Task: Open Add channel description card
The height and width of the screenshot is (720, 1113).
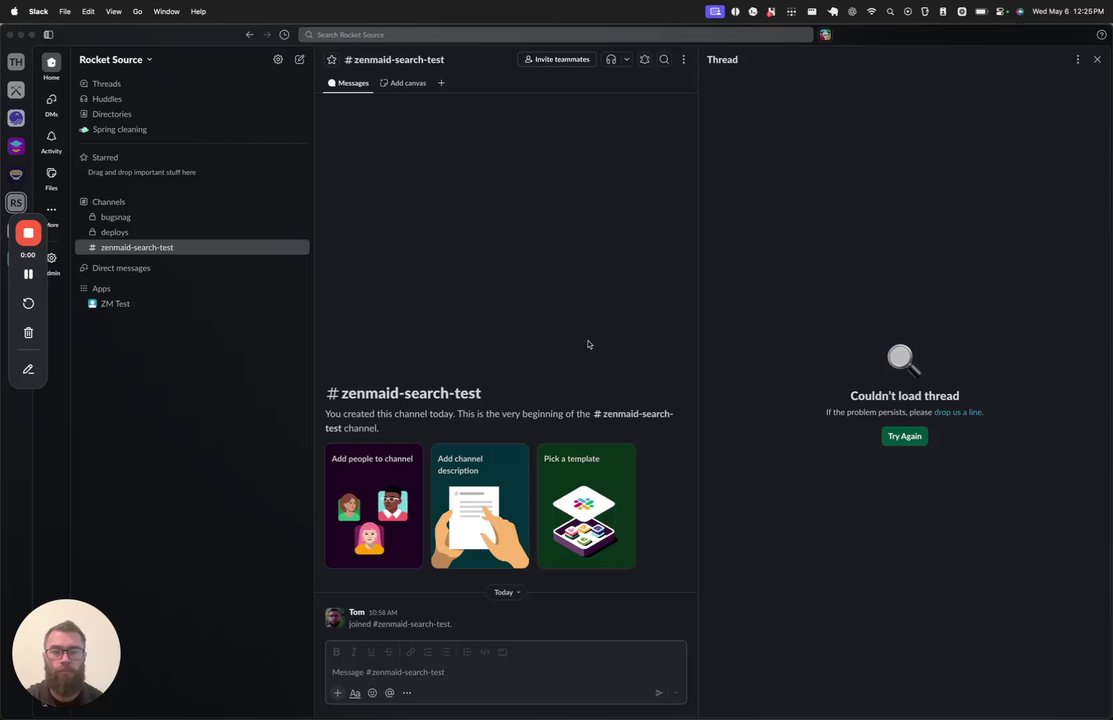Action: (x=480, y=506)
